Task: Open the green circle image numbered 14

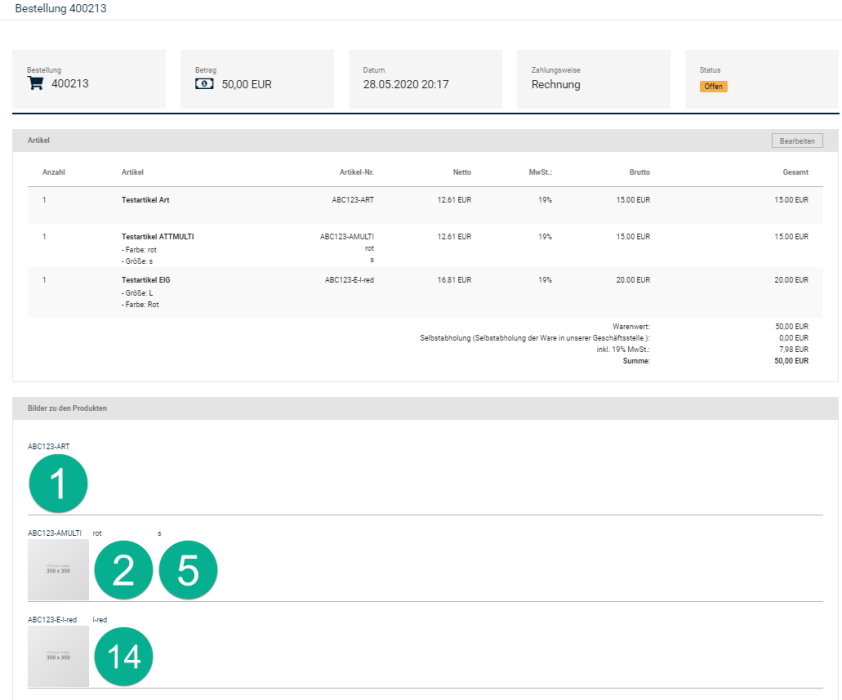Action: pos(123,656)
